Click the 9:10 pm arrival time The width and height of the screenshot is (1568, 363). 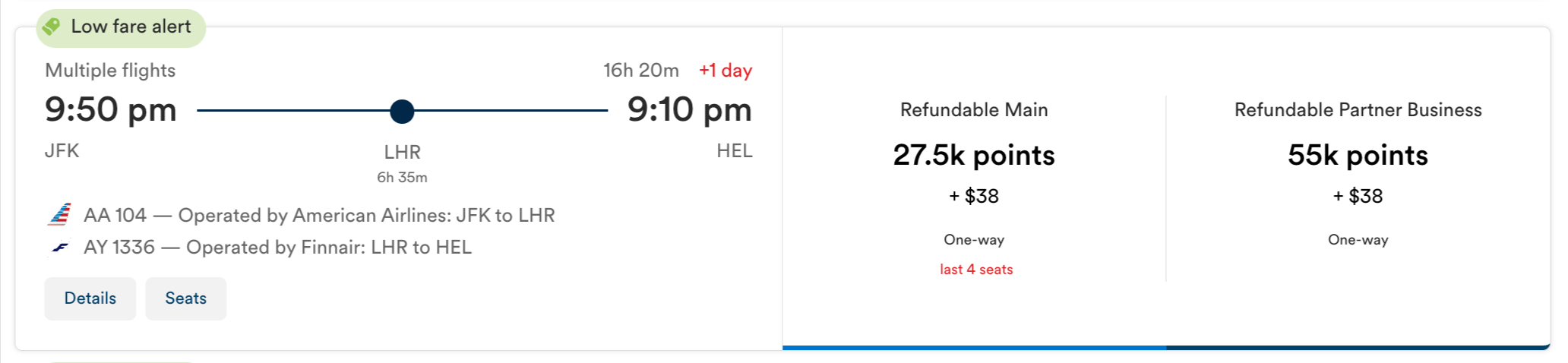click(689, 110)
